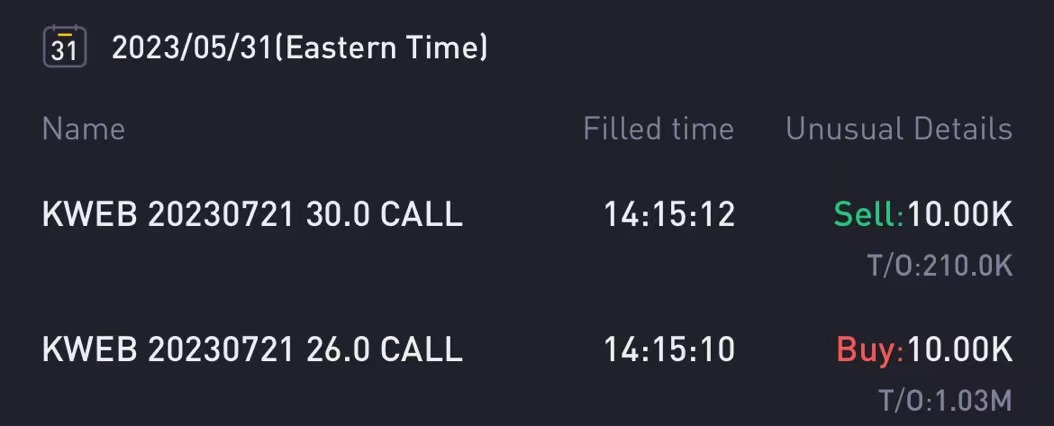View turnover T/O:210.0K detail

pyautogui.click(x=940, y=266)
